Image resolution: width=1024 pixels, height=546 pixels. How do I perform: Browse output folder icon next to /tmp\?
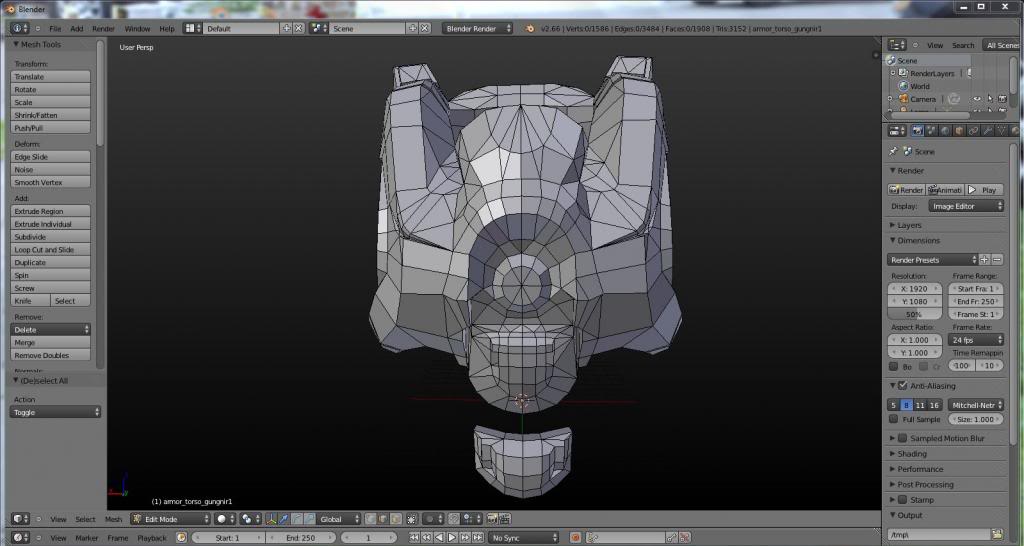(x=997, y=534)
